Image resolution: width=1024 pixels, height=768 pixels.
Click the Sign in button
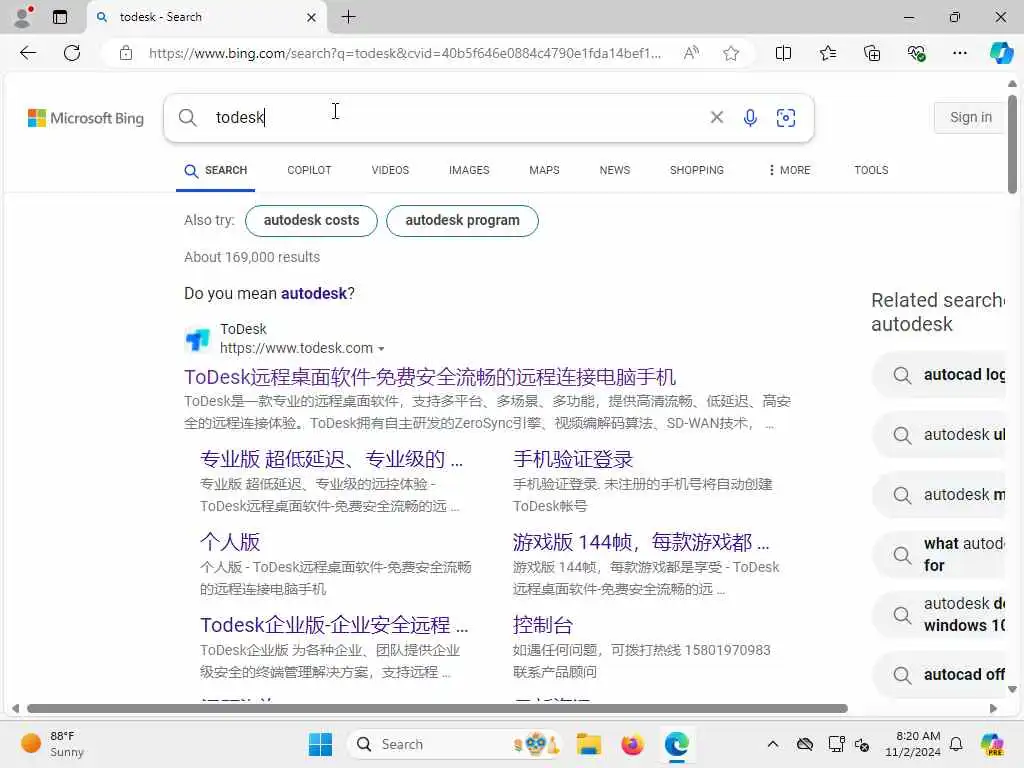click(x=970, y=118)
